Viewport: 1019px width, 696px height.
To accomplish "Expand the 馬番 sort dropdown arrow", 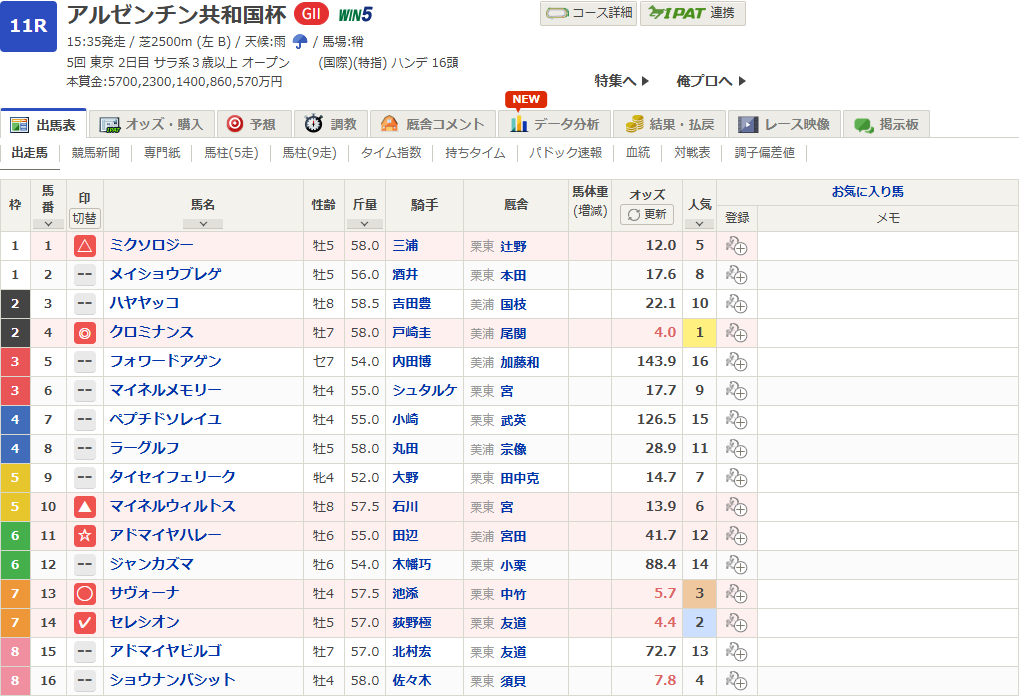I will (48, 224).
